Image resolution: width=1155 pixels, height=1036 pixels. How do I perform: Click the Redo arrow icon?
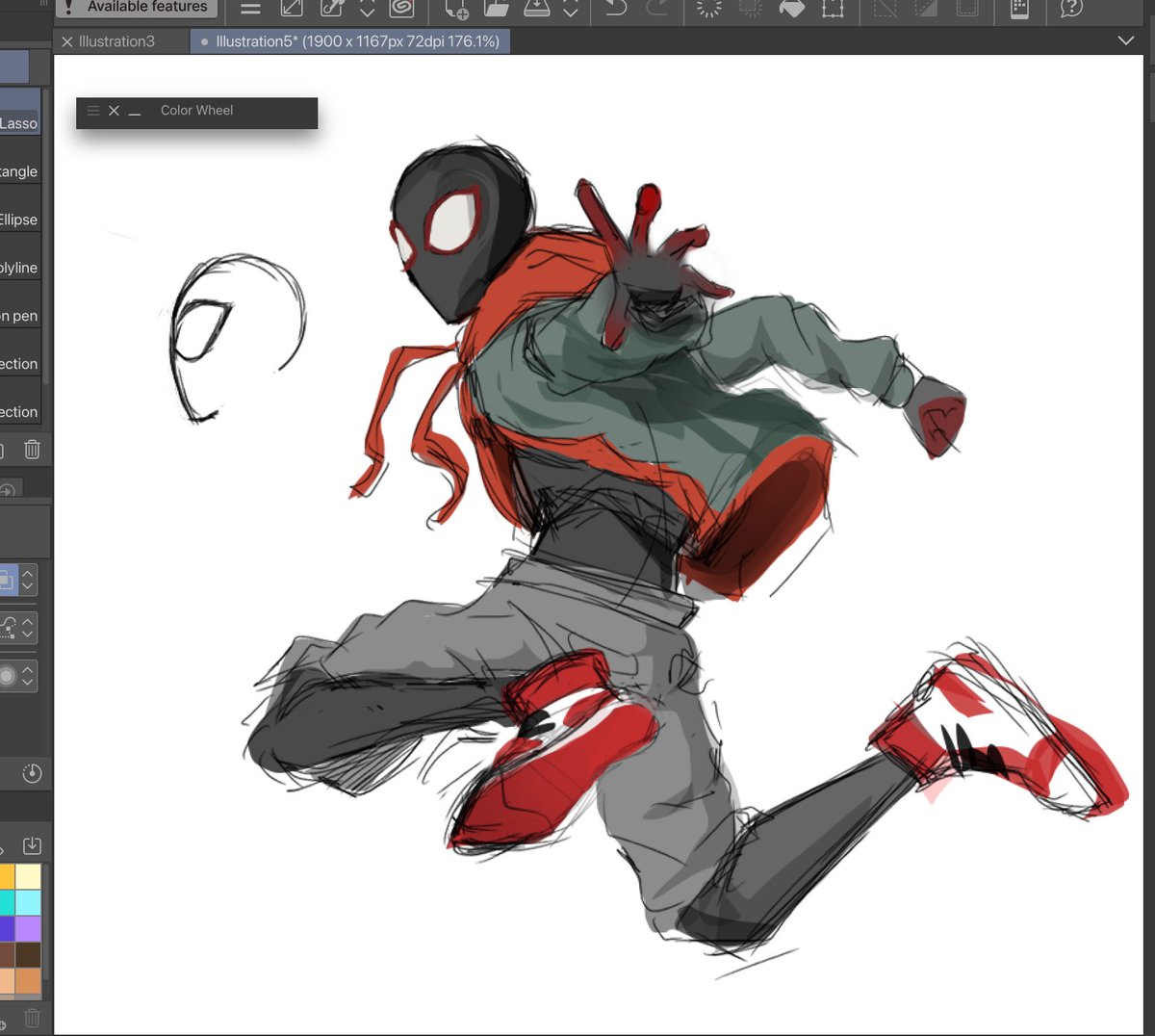(657, 9)
